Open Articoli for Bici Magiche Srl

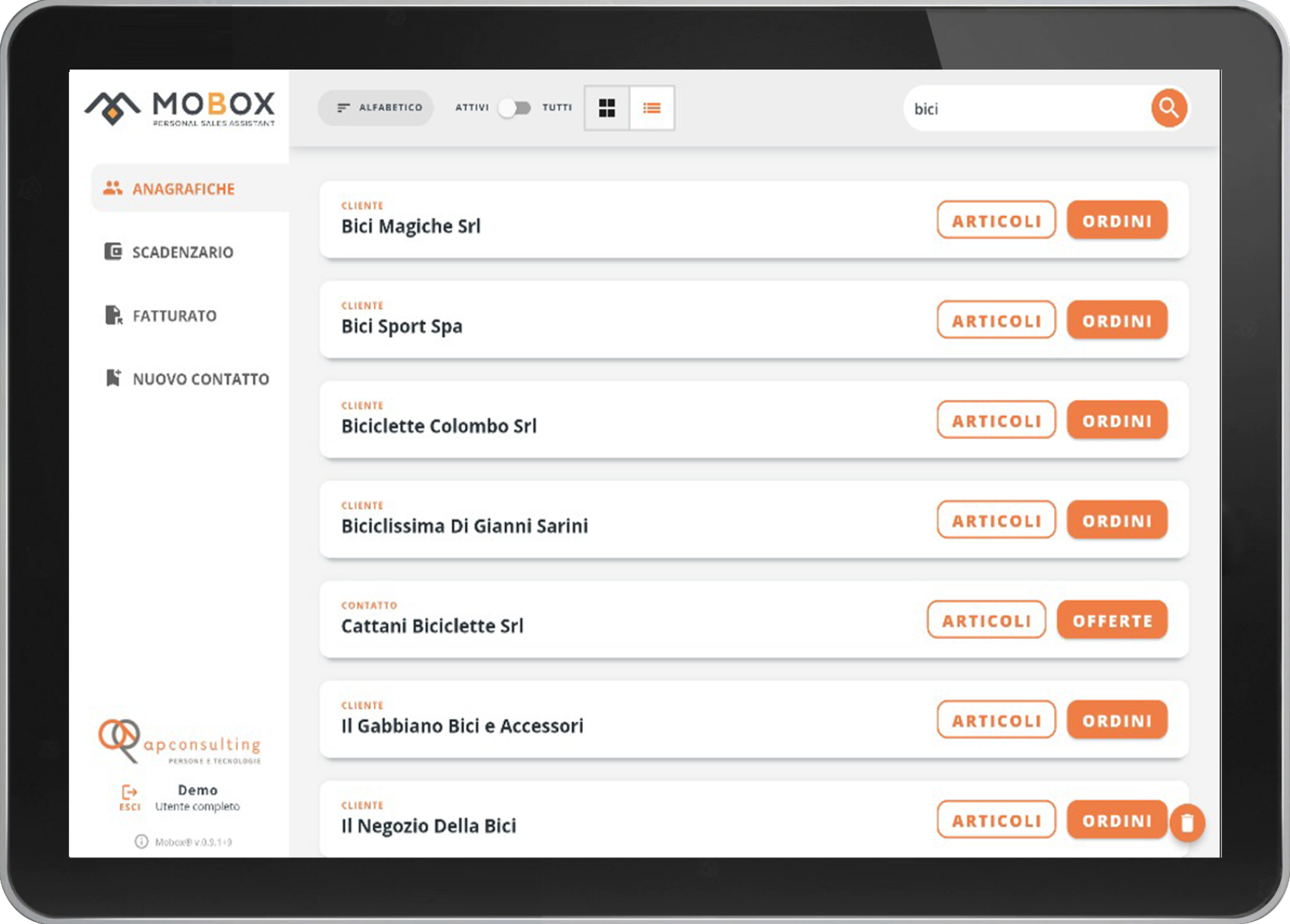click(x=996, y=221)
